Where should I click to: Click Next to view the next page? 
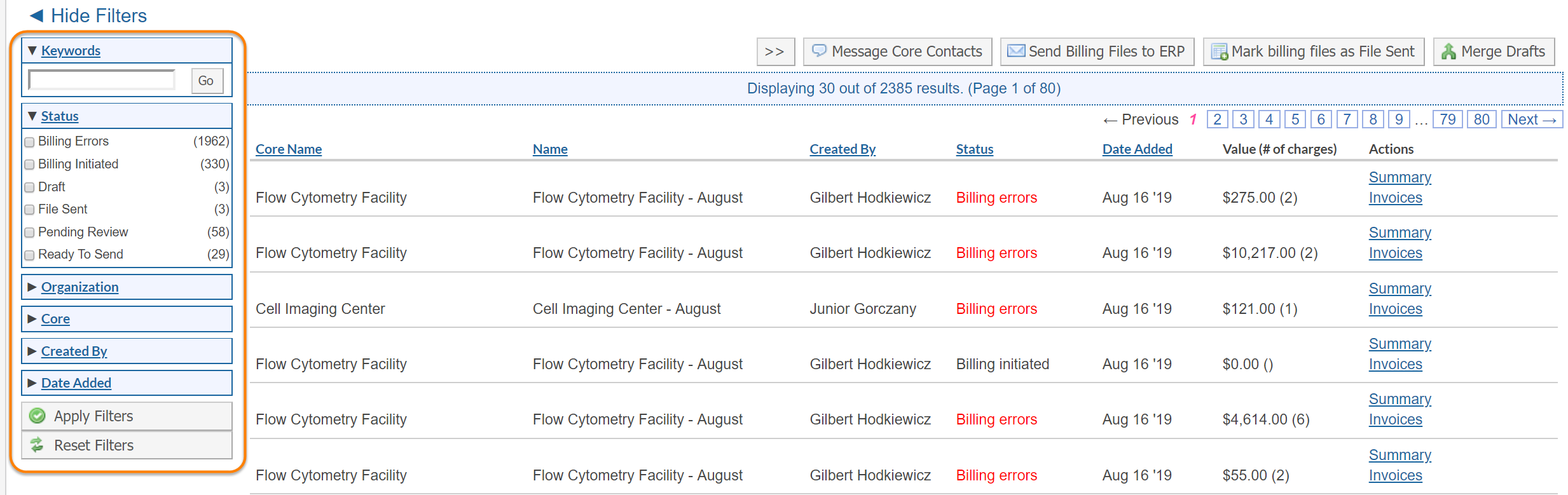[1531, 119]
